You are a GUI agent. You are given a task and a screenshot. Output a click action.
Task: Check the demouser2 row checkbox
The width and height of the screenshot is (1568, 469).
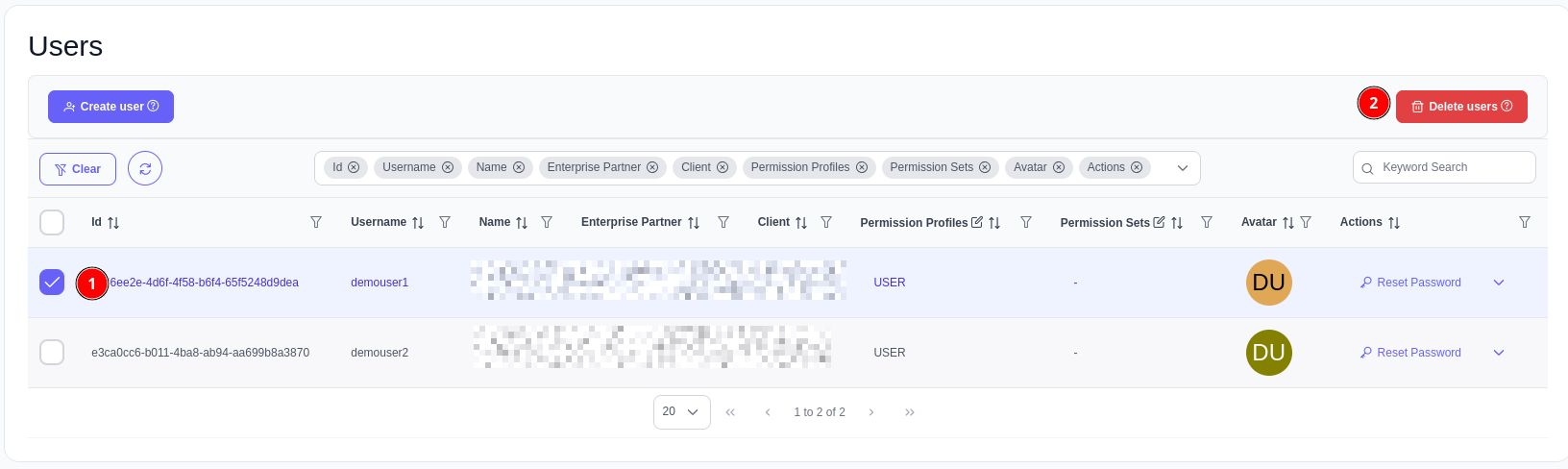(52, 353)
